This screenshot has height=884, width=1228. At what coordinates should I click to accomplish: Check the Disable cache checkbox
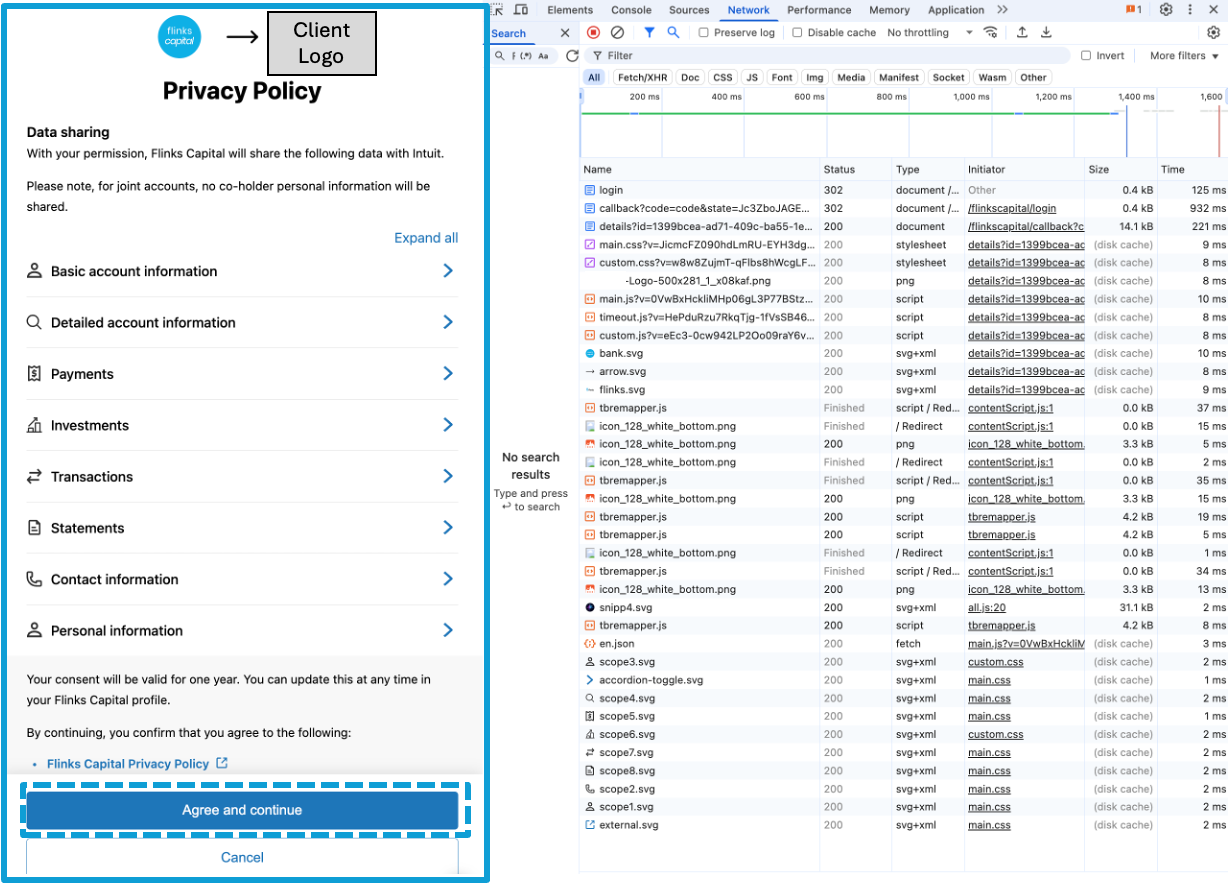click(x=797, y=33)
